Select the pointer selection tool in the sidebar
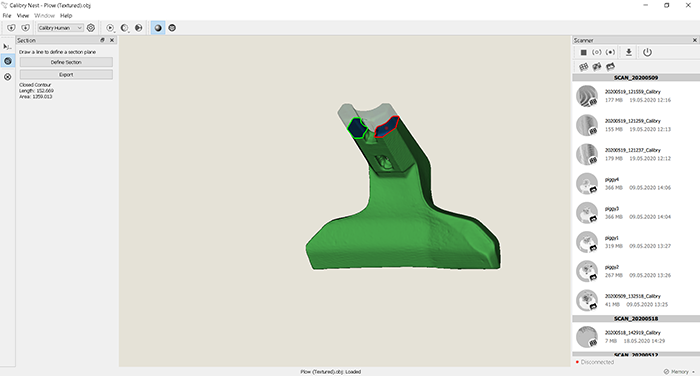The width and height of the screenshot is (700, 376). click(7, 46)
